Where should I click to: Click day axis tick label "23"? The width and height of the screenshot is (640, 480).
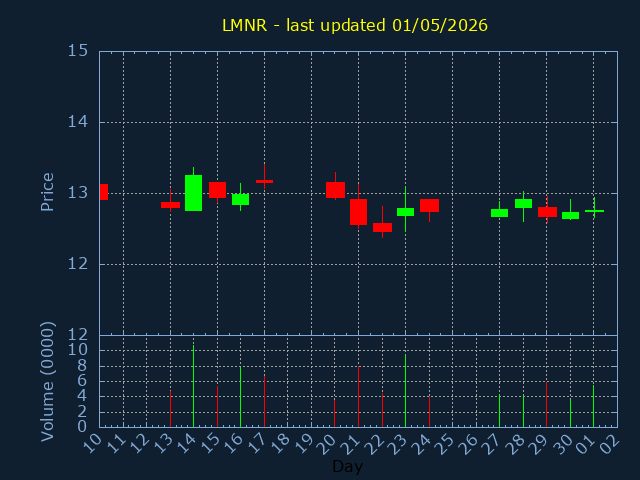click(x=398, y=443)
